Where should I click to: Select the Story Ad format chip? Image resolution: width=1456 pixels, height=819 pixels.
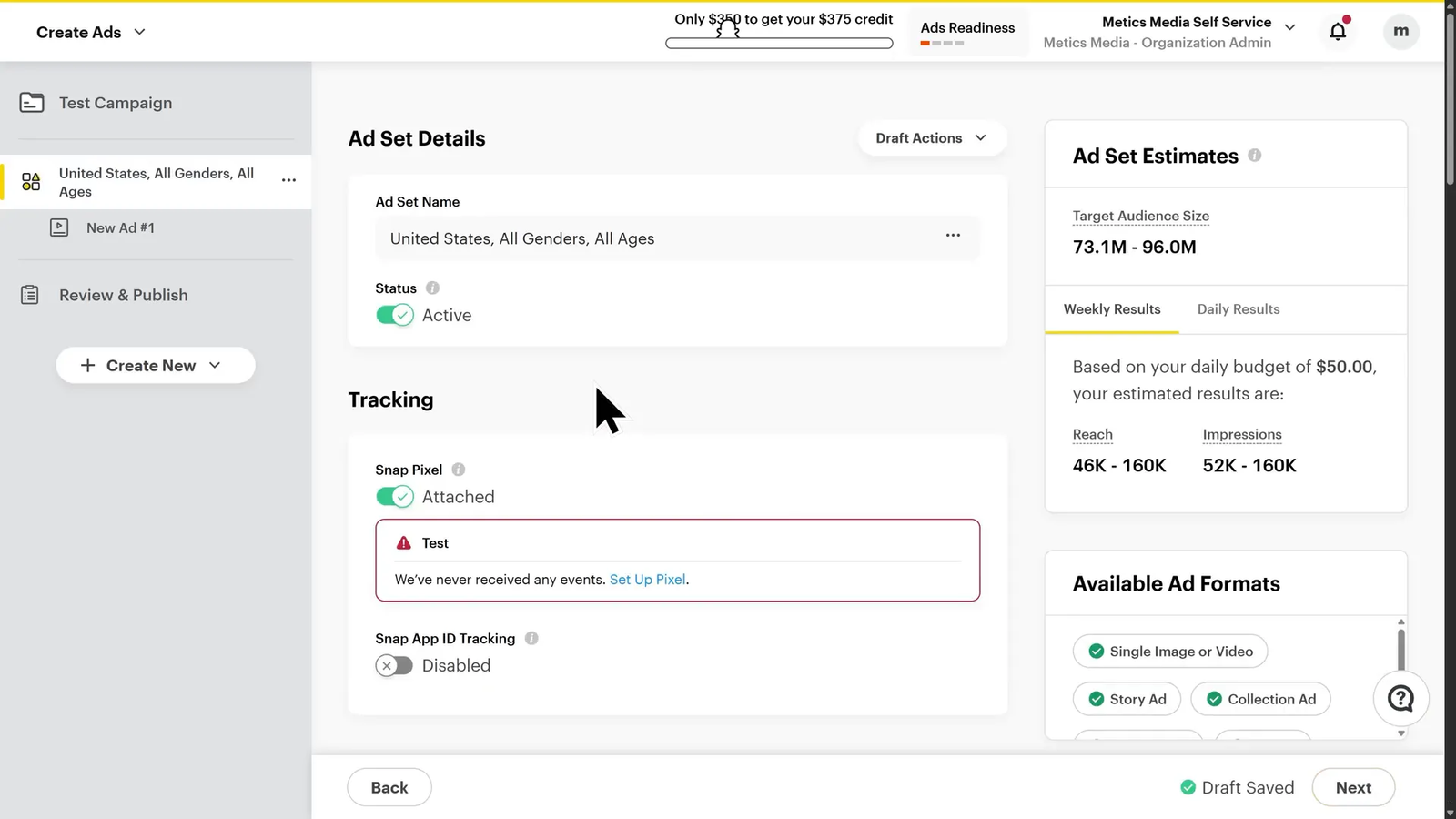click(x=1127, y=699)
